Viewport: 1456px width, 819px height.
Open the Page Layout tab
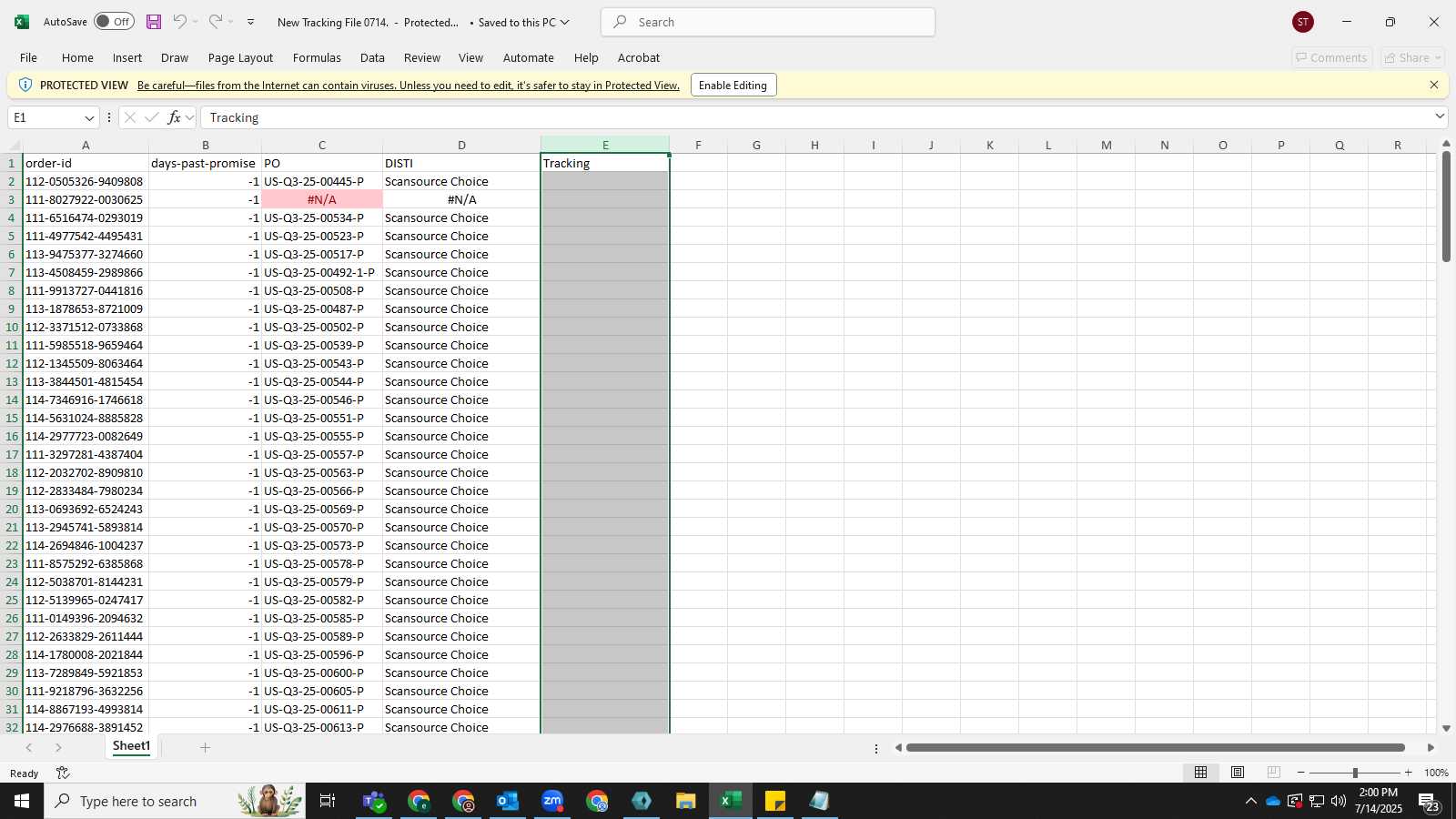[240, 57]
